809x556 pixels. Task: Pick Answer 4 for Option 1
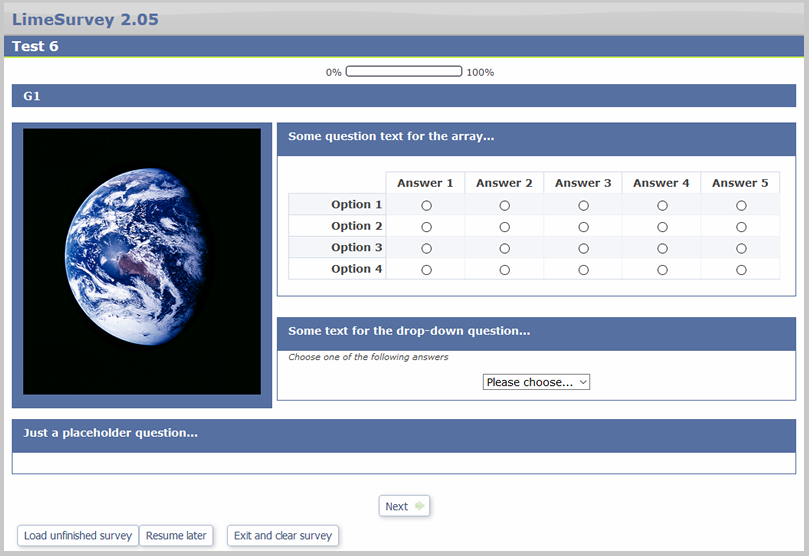[x=662, y=205]
